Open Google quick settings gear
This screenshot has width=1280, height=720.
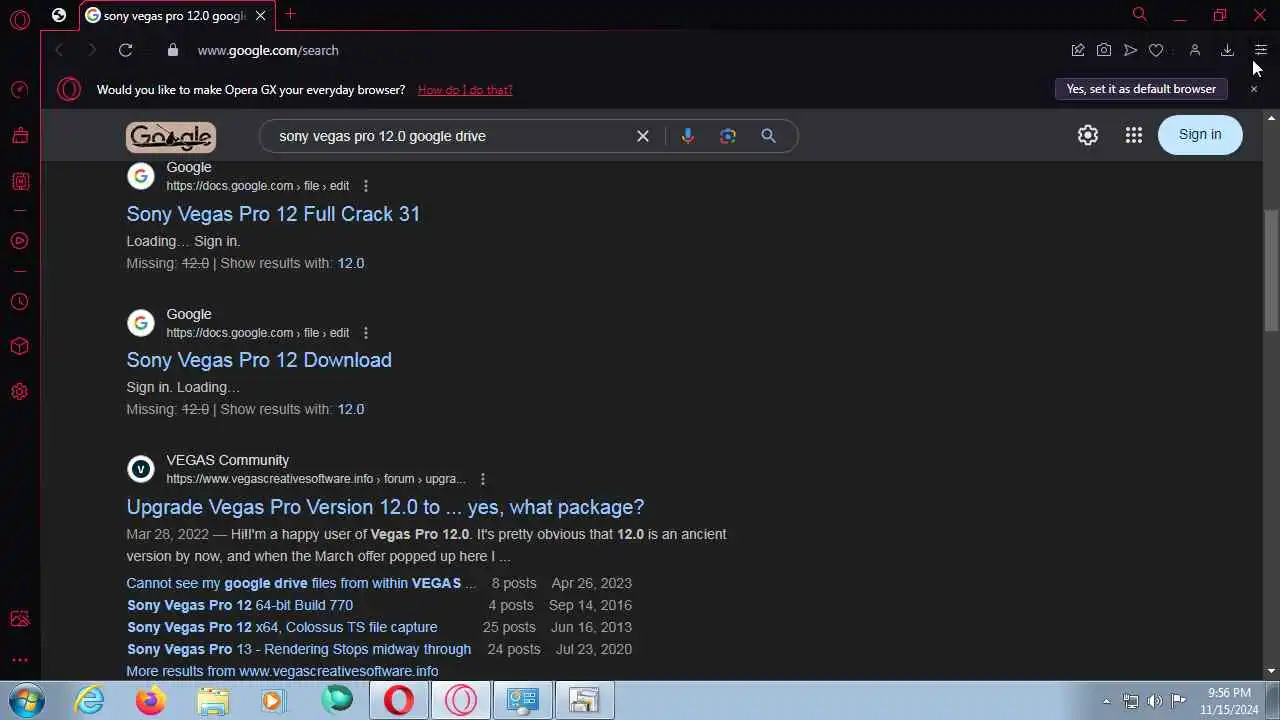click(x=1088, y=135)
